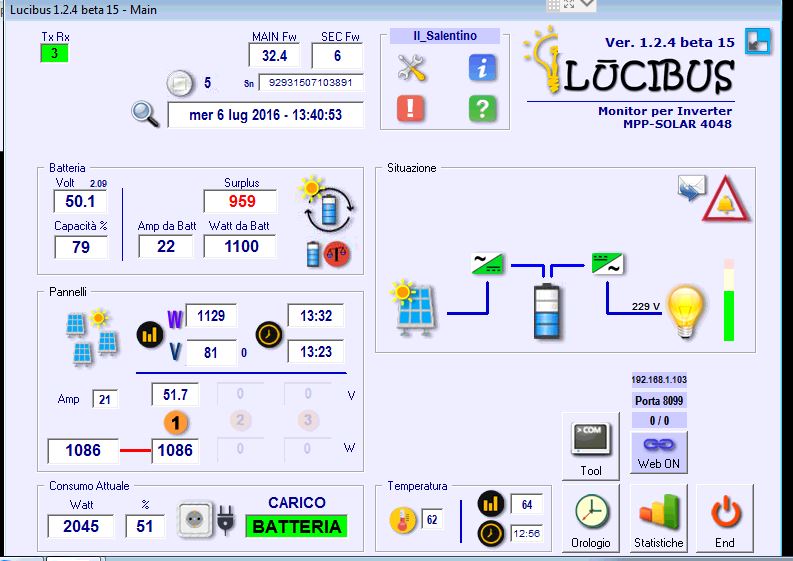Screen dimensions: 793x561
Task: Click the bar chart icon in Temperatura
Action: 491,504
